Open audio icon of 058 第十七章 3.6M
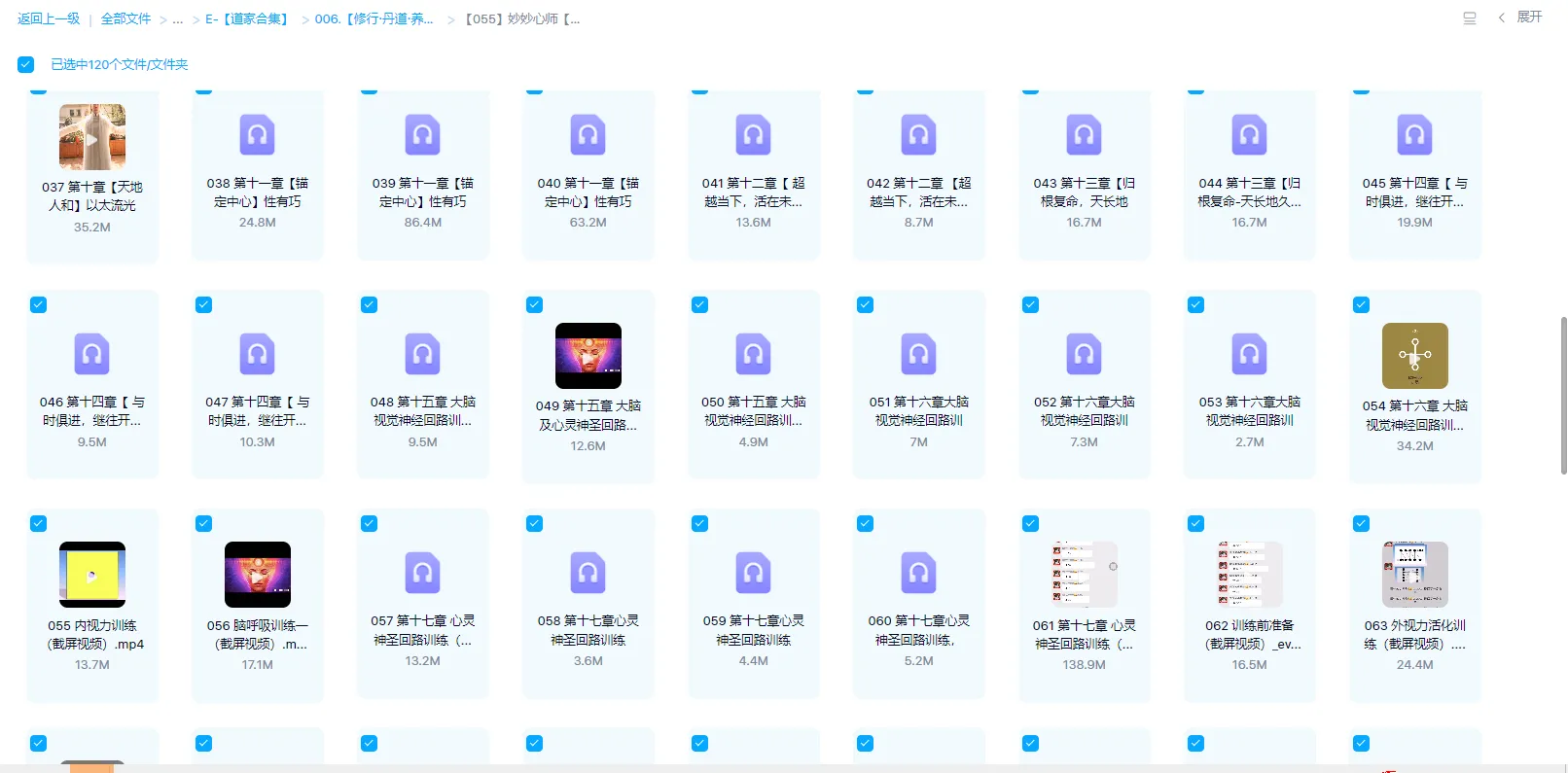The width and height of the screenshot is (1568, 773). pyautogui.click(x=588, y=573)
